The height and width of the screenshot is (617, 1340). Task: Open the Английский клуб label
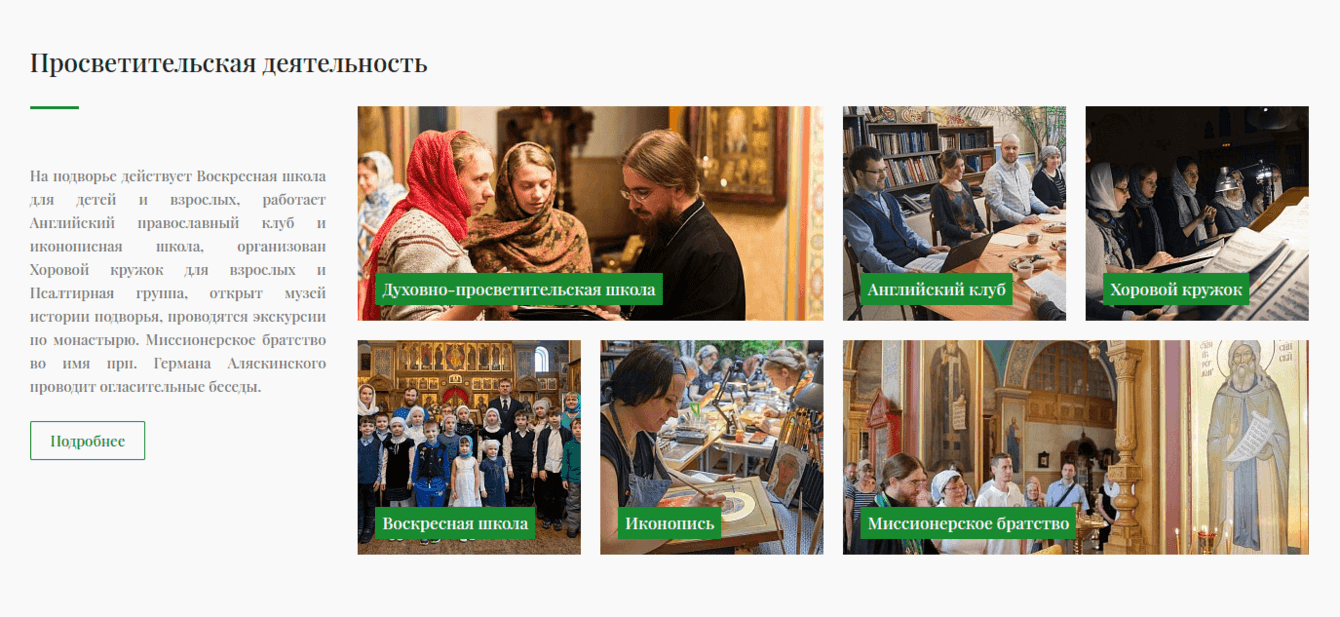click(936, 290)
